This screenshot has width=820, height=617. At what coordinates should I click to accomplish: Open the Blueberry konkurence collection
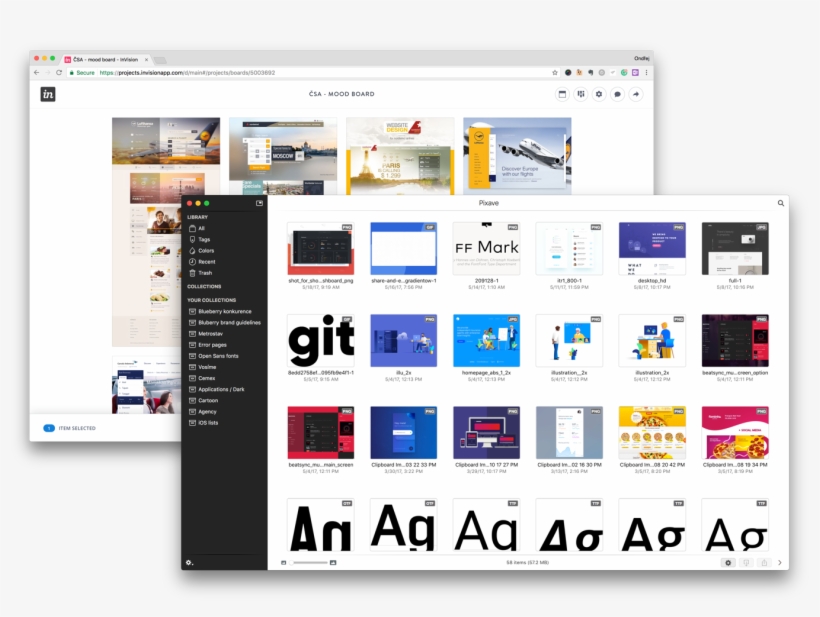pos(224,311)
